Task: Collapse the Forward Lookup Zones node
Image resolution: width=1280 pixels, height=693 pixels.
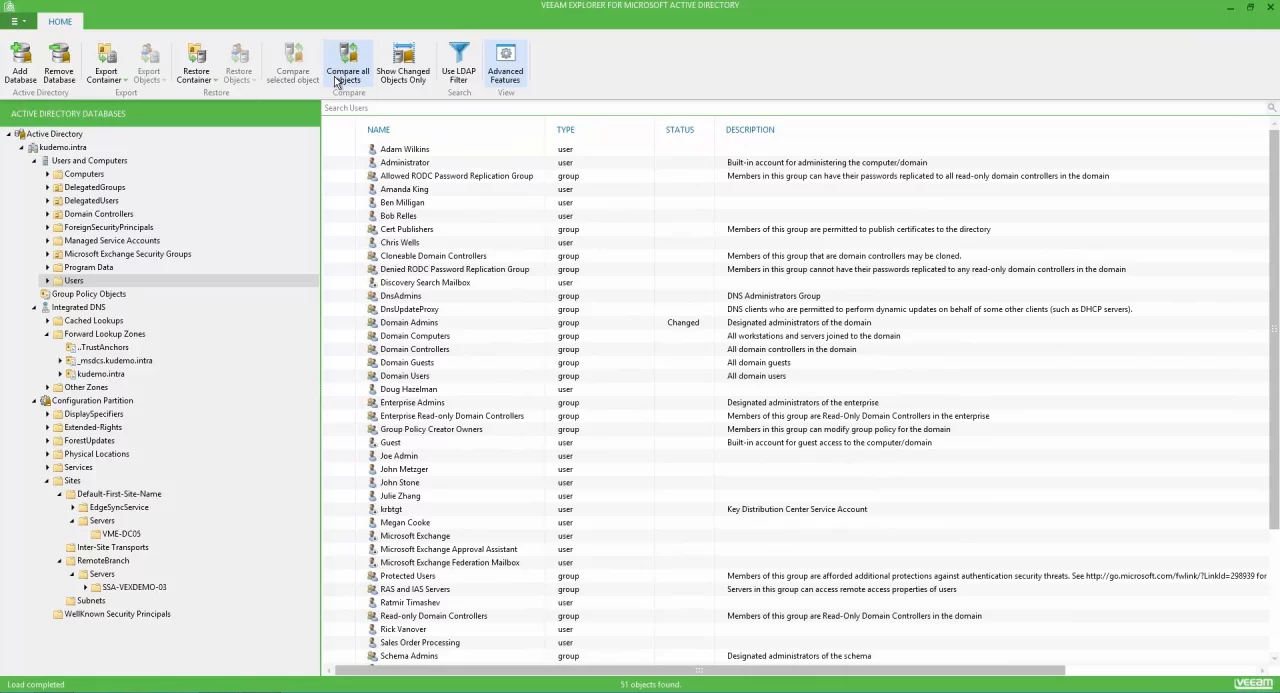Action: click(47, 334)
